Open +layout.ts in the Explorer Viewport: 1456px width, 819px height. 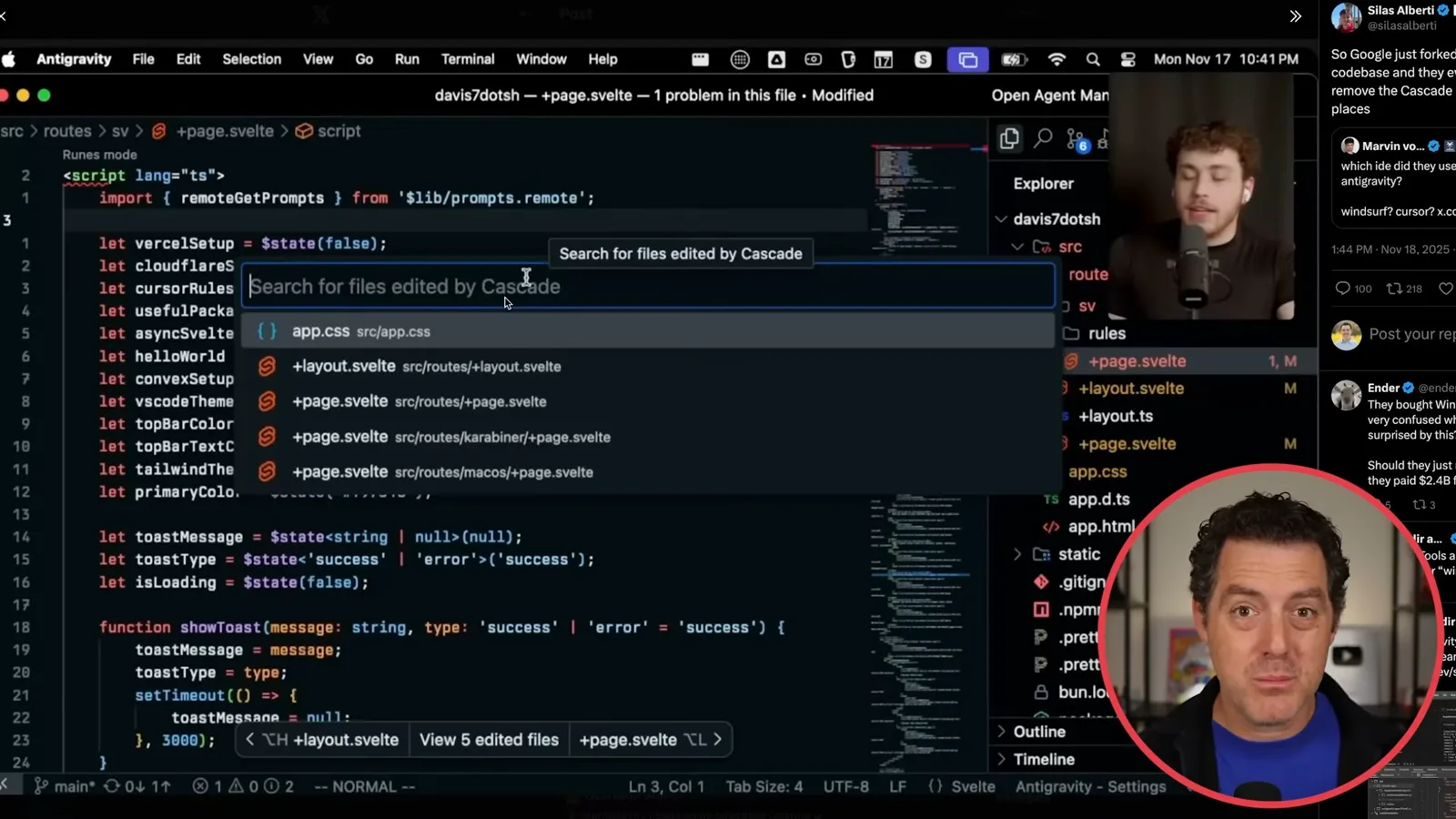tap(1115, 417)
